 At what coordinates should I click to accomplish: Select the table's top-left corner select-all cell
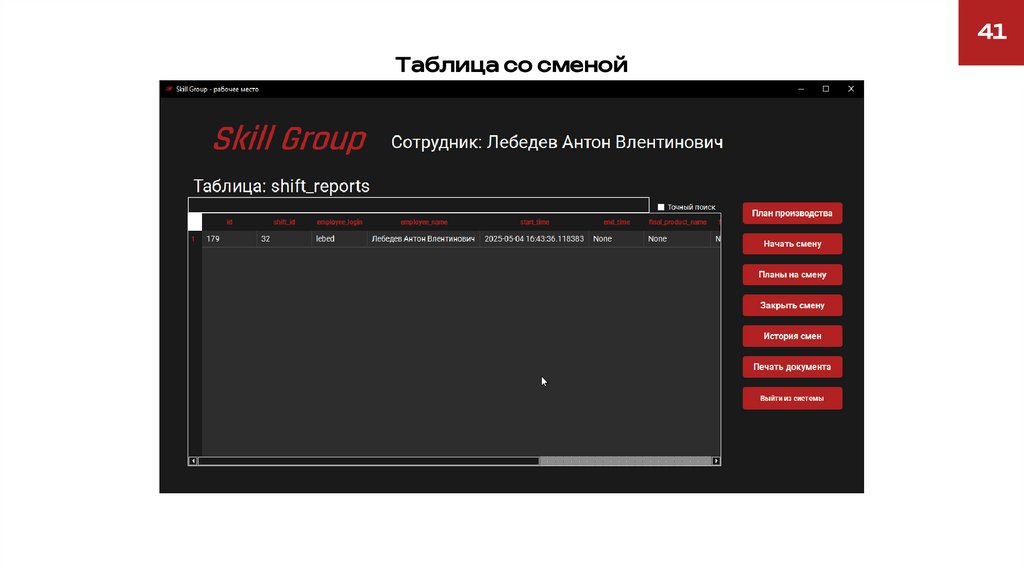click(195, 222)
